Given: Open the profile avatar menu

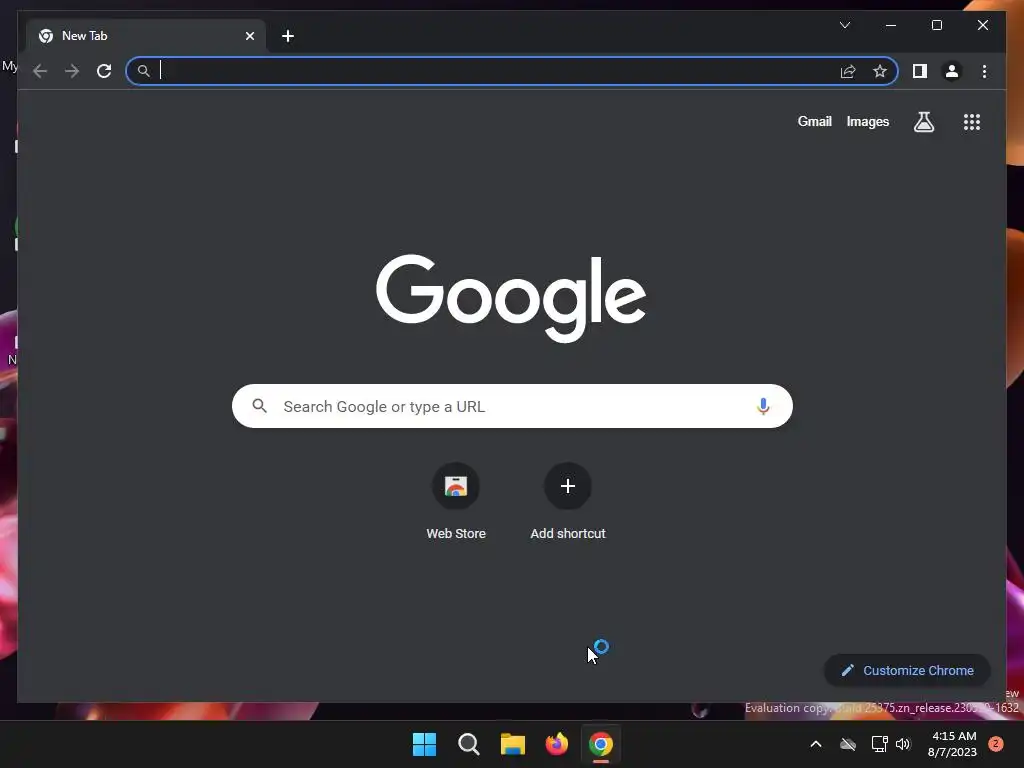Looking at the screenshot, I should 952,71.
